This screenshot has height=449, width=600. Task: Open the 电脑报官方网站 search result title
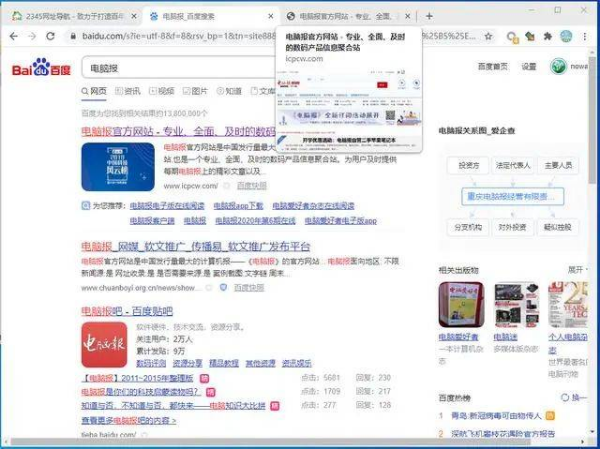[x=178, y=132]
